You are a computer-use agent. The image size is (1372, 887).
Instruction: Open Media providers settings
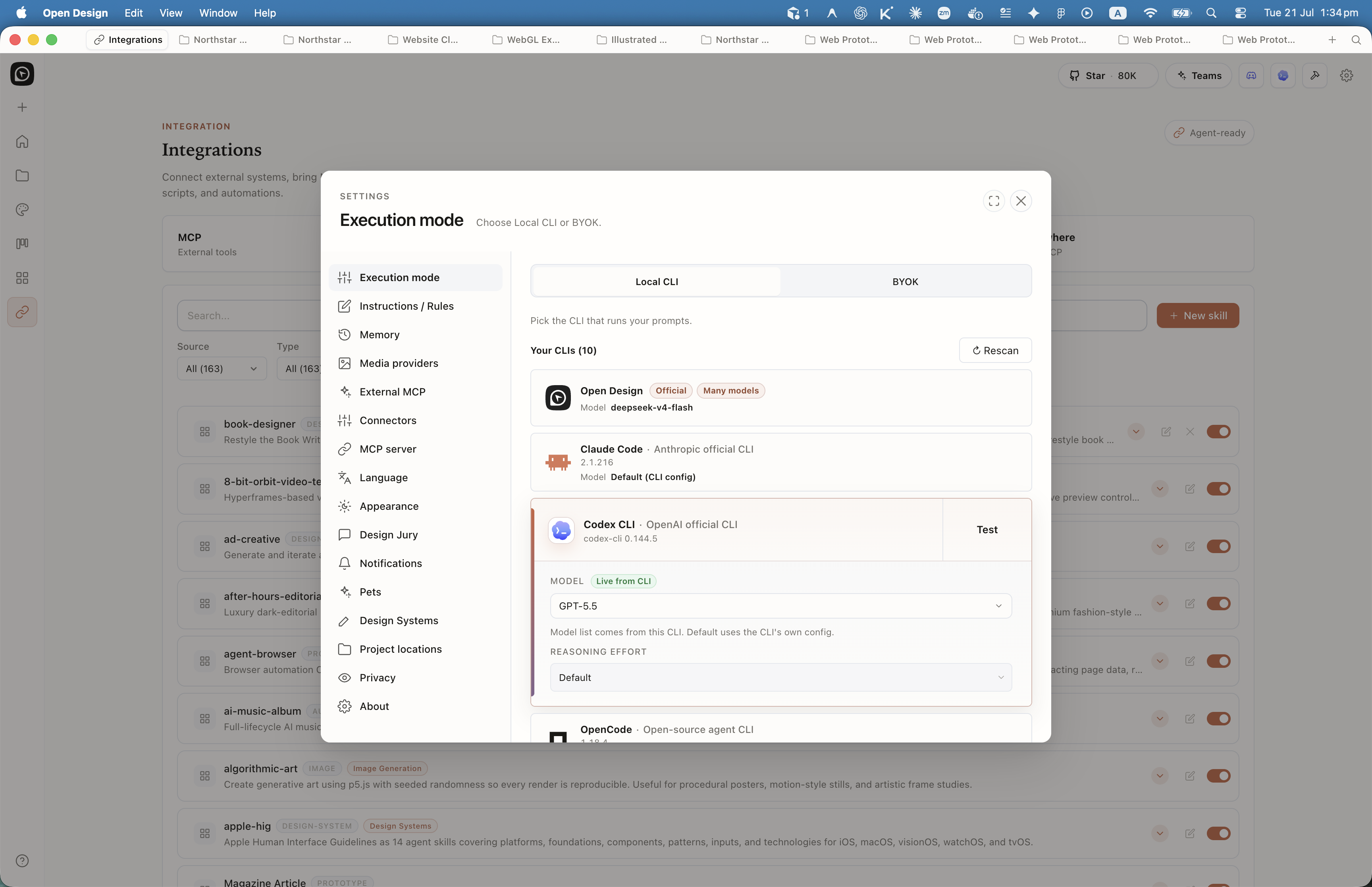415,363
